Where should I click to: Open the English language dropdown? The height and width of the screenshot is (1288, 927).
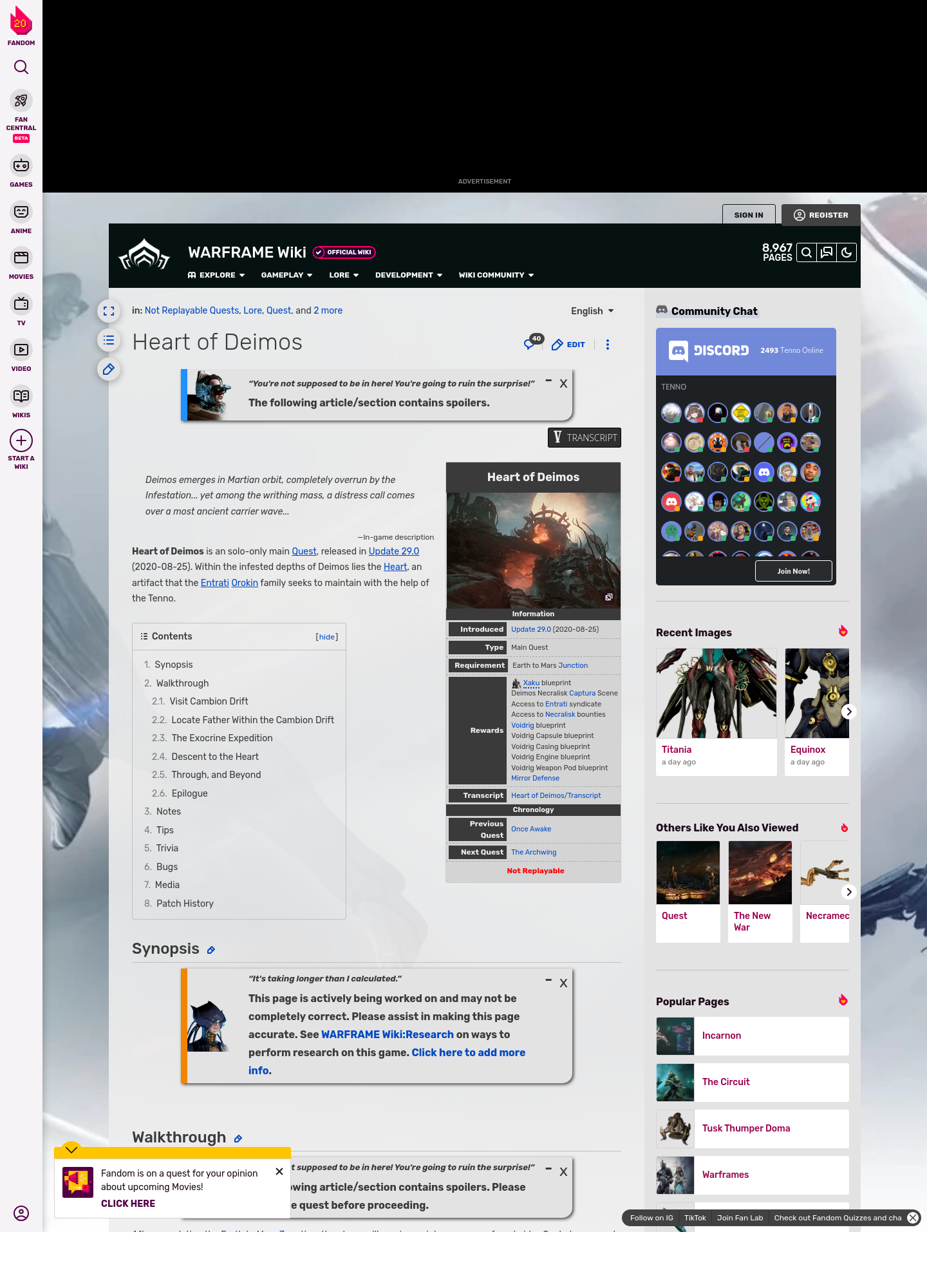[592, 311]
